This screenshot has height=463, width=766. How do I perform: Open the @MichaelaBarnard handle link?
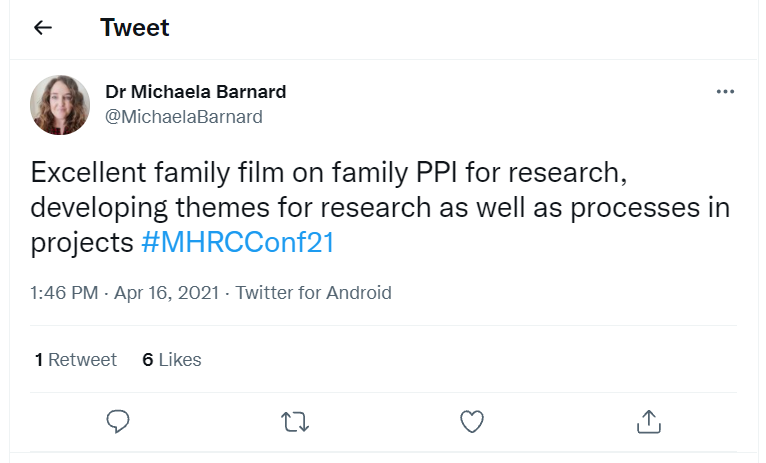(x=184, y=117)
